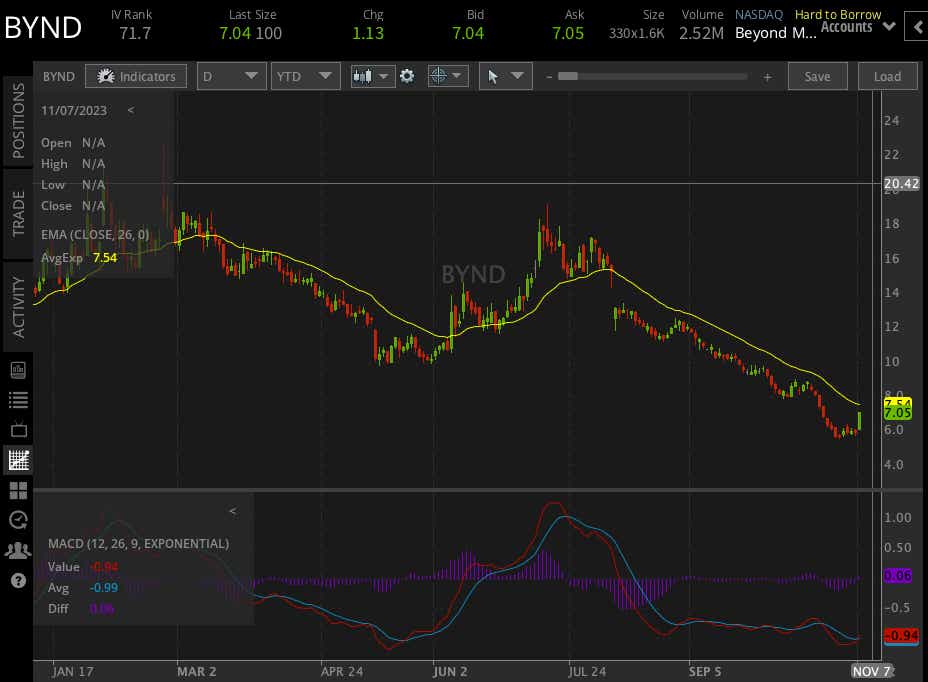This screenshot has height=682, width=928.
Task: Click the JUN 2 date axis label
Action: (x=450, y=671)
